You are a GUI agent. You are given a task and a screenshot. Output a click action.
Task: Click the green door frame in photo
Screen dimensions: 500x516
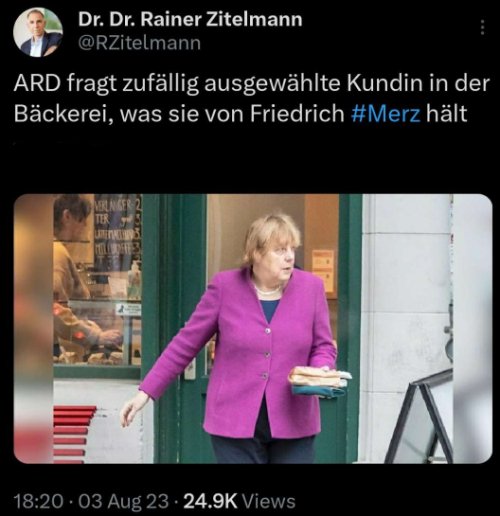(175, 328)
